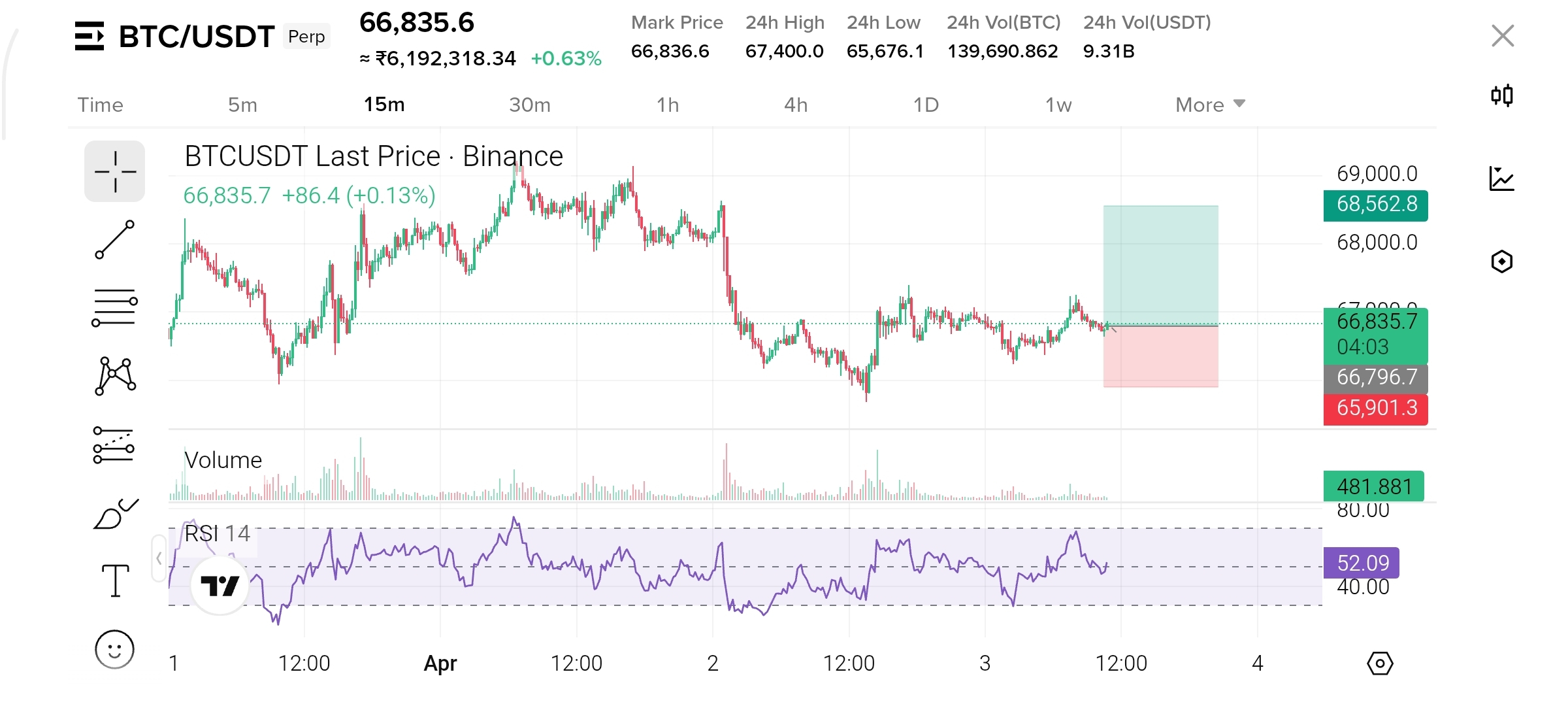The width and height of the screenshot is (1568, 706).
Task: Click the 24h Vol(BTC) value 139,690.862
Action: pyautogui.click(x=1003, y=52)
